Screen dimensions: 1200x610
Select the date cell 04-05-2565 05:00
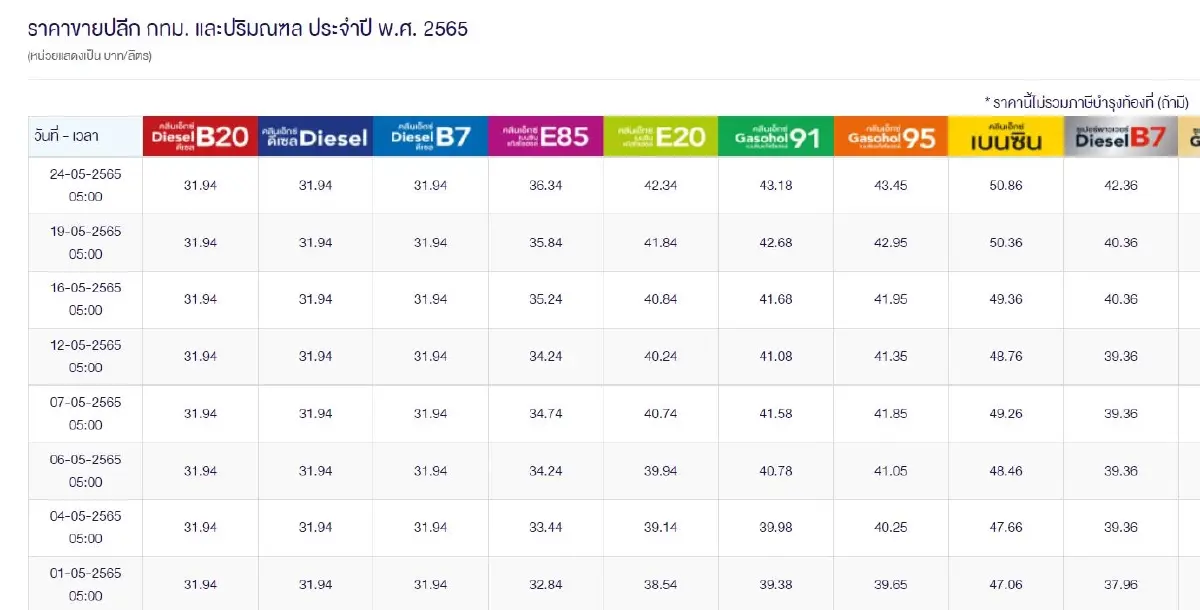click(x=86, y=527)
